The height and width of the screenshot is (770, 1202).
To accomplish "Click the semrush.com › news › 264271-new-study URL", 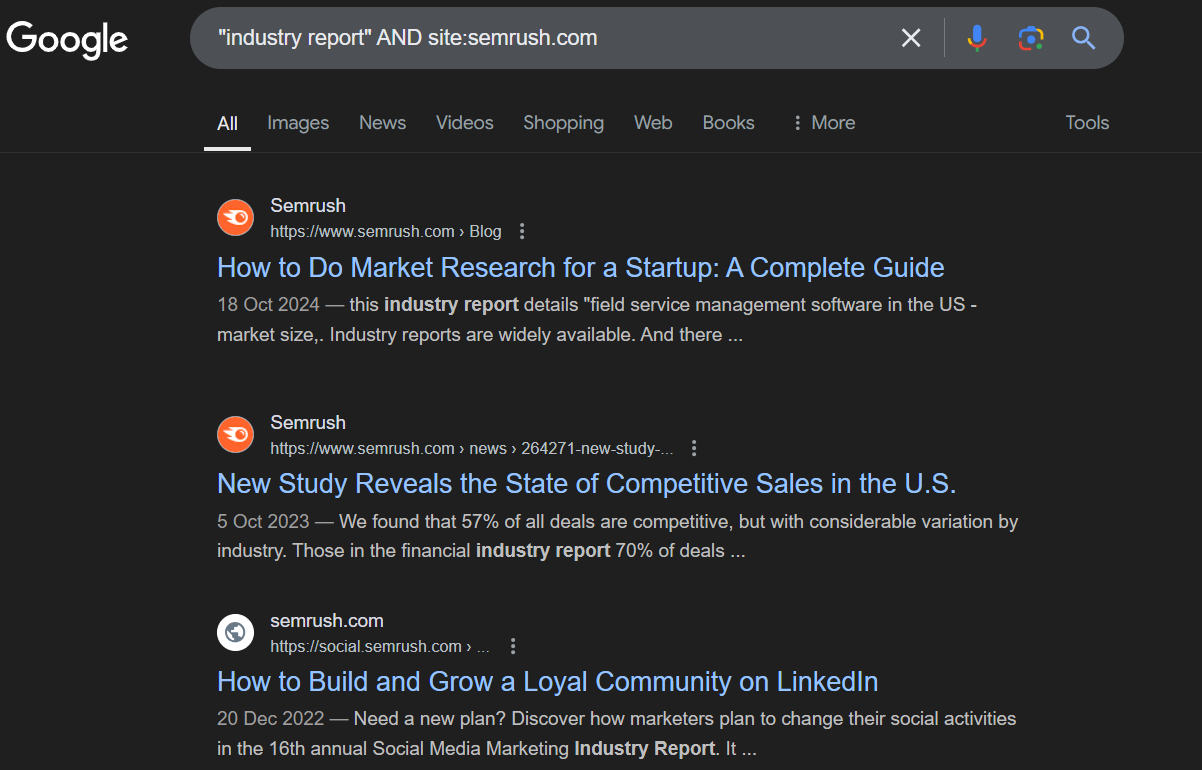I will coord(472,448).
